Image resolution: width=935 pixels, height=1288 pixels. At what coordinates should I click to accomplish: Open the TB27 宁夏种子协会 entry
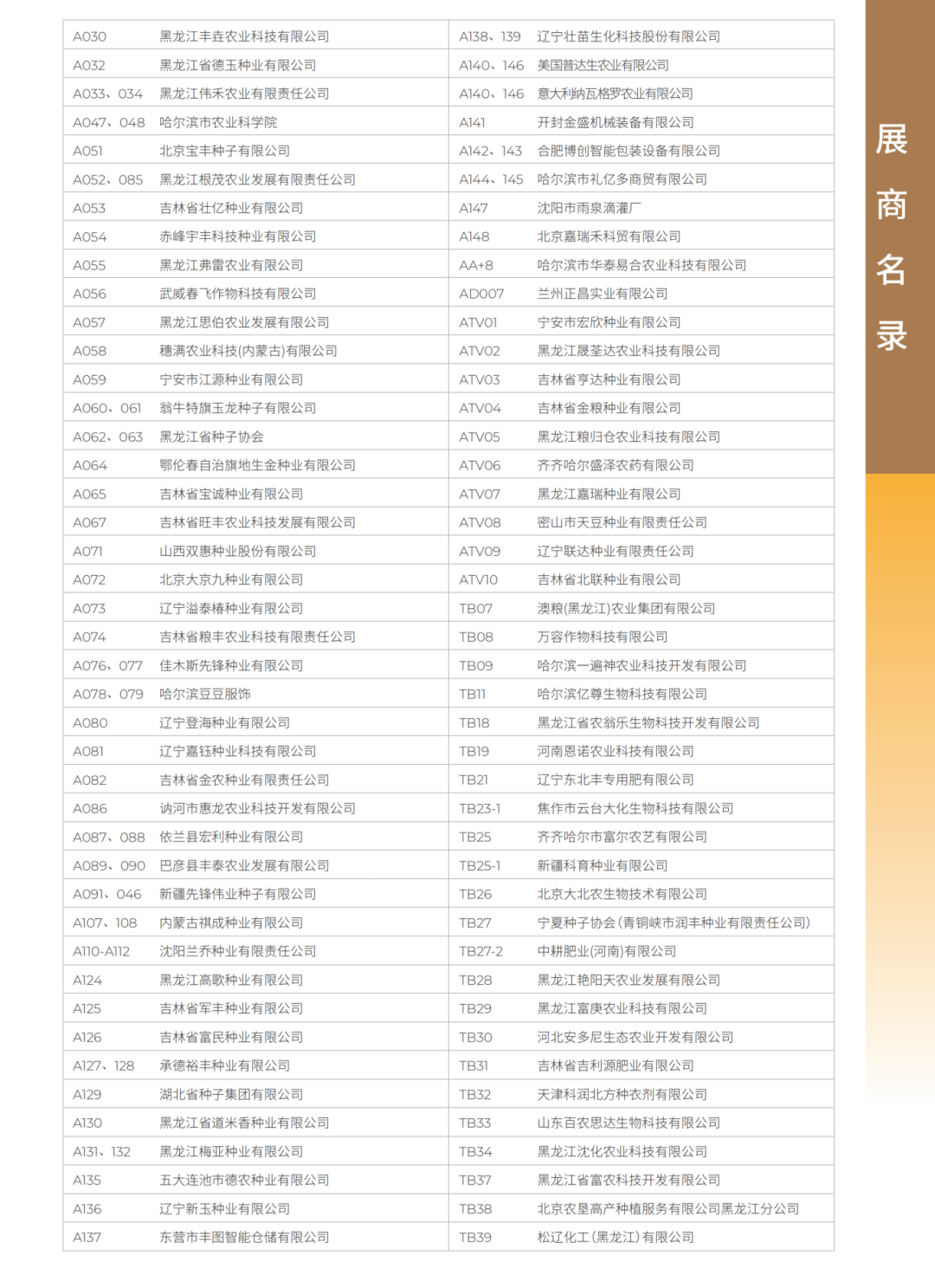coord(641,922)
